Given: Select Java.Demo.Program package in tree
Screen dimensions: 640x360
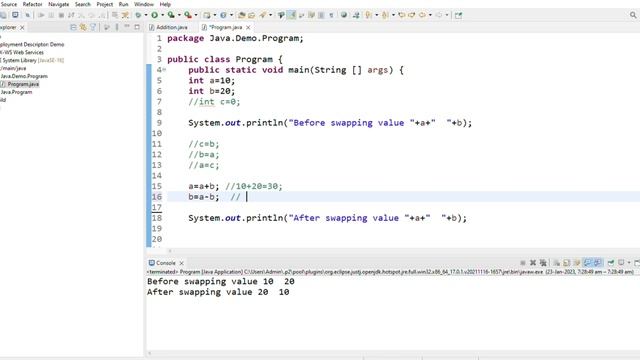Looking at the screenshot, I should 24,76.
